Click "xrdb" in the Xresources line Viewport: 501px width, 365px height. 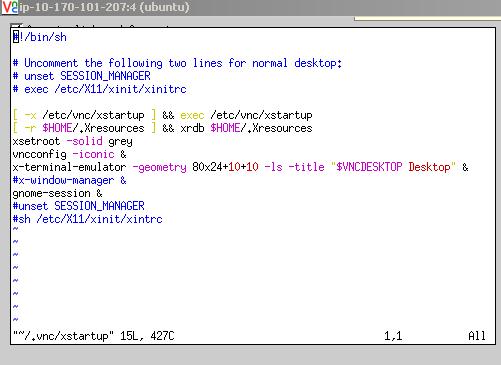click(x=192, y=128)
